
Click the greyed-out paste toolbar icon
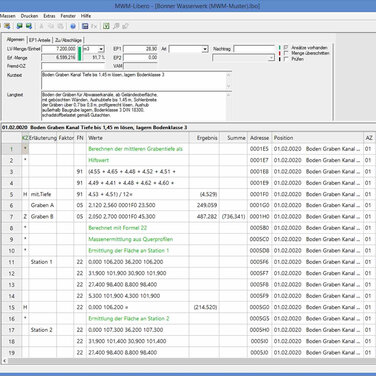coord(60,26)
